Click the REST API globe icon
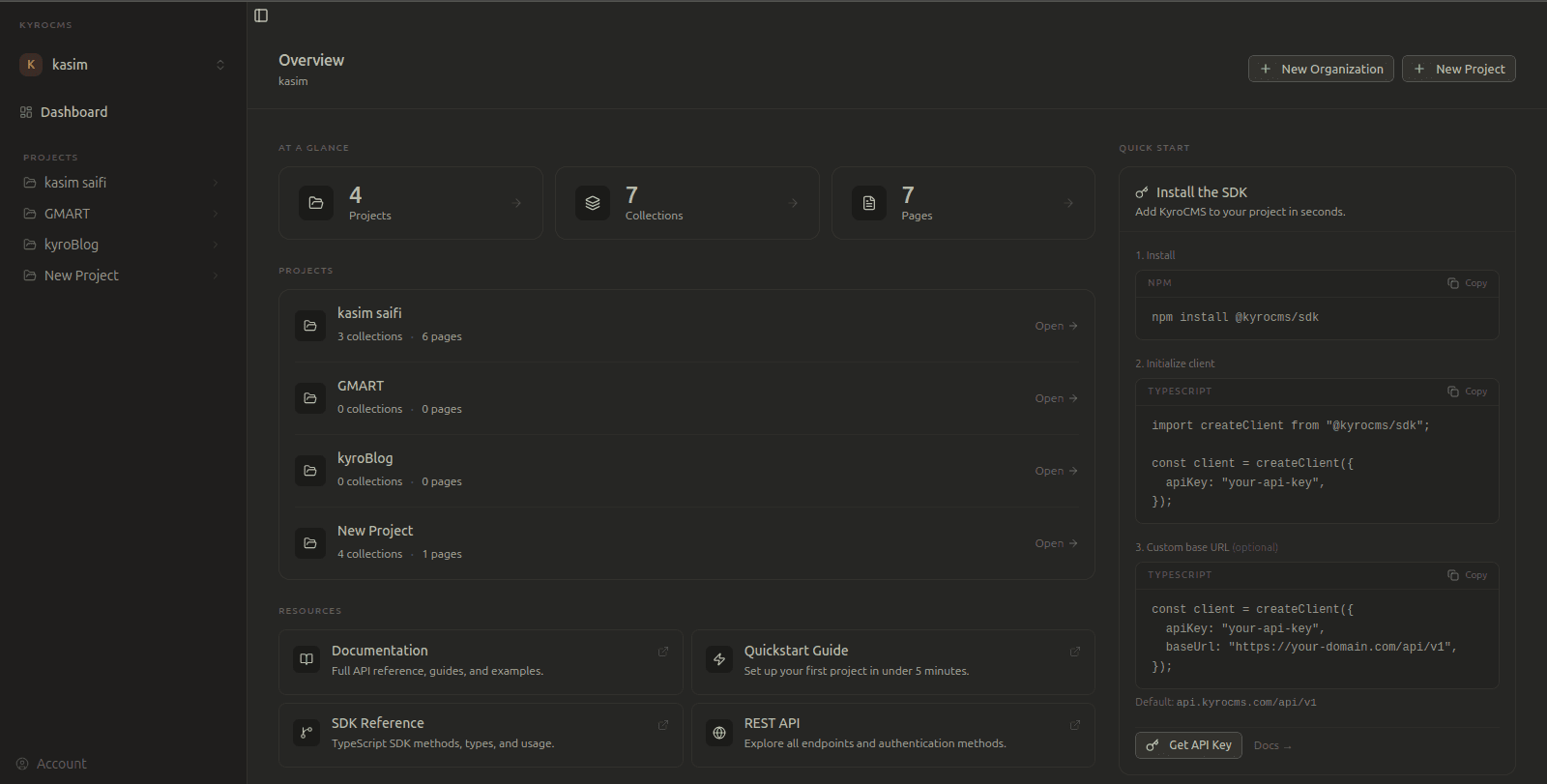 coord(719,733)
